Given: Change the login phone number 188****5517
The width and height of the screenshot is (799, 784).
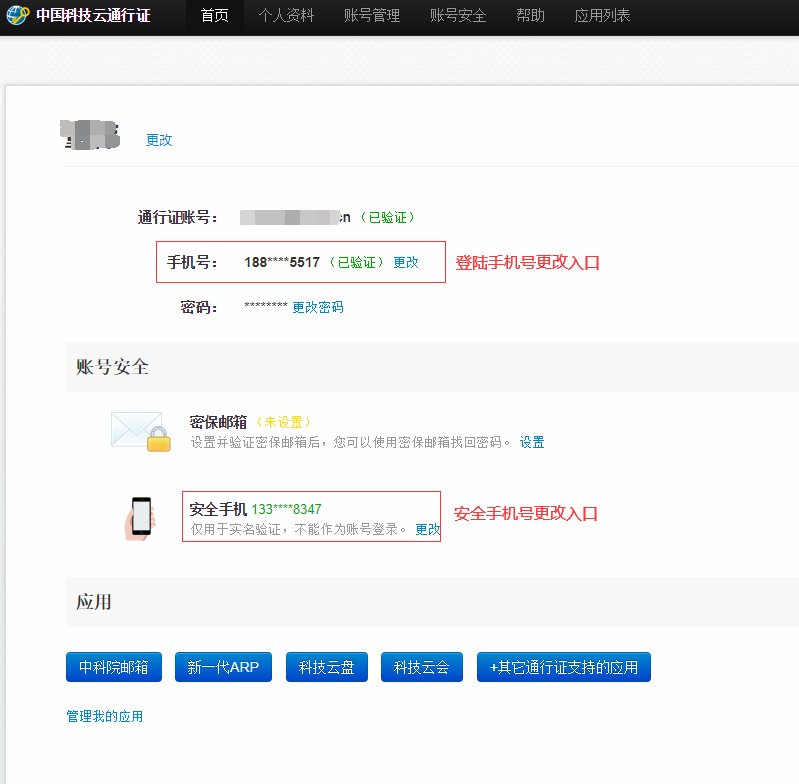Looking at the screenshot, I should tap(406, 262).
